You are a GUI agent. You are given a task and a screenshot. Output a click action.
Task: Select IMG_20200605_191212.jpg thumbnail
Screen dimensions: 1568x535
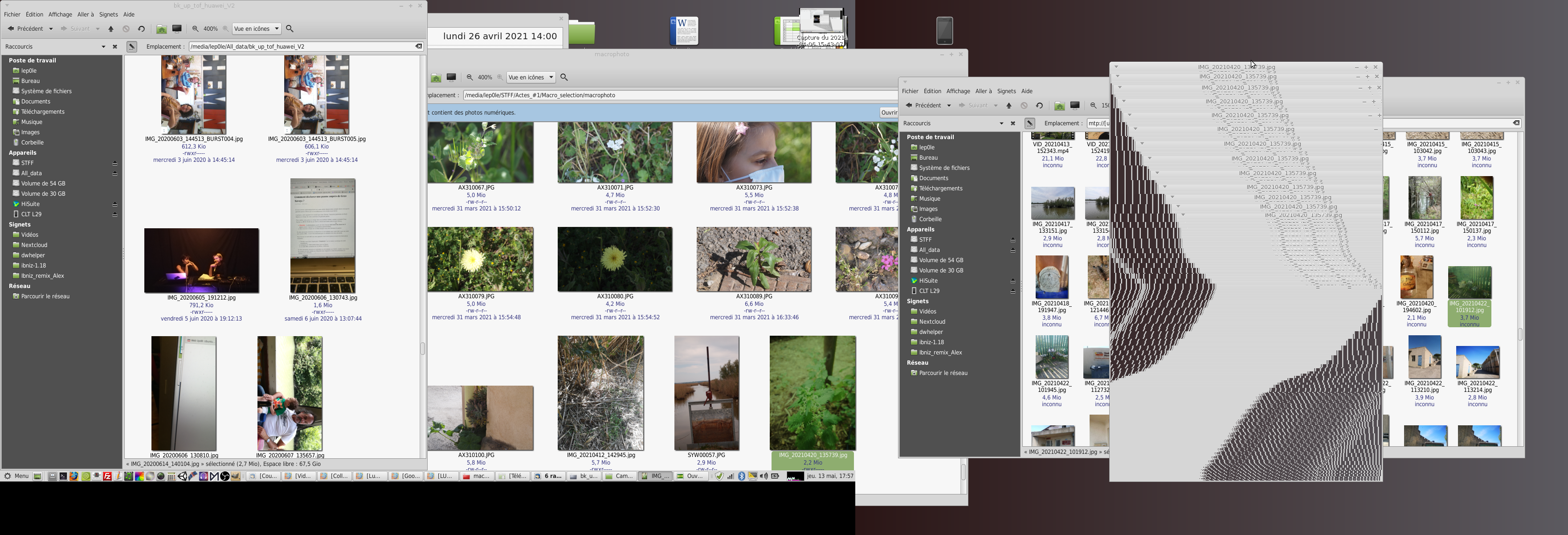tap(201, 261)
